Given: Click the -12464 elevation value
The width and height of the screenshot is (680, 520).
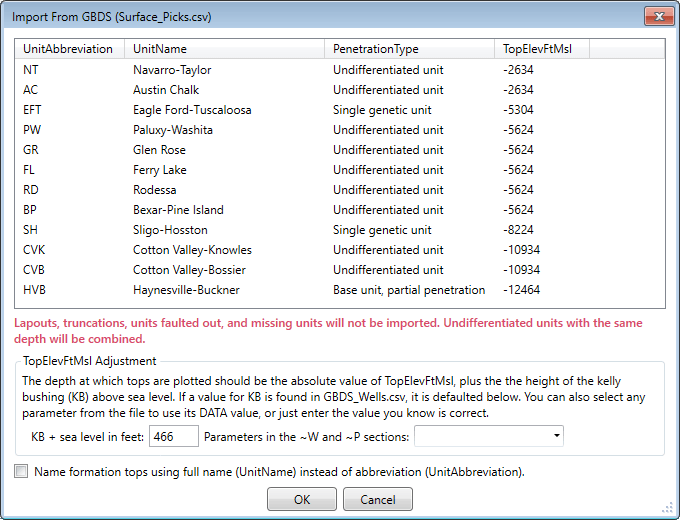Looking at the screenshot, I should coord(522,289).
